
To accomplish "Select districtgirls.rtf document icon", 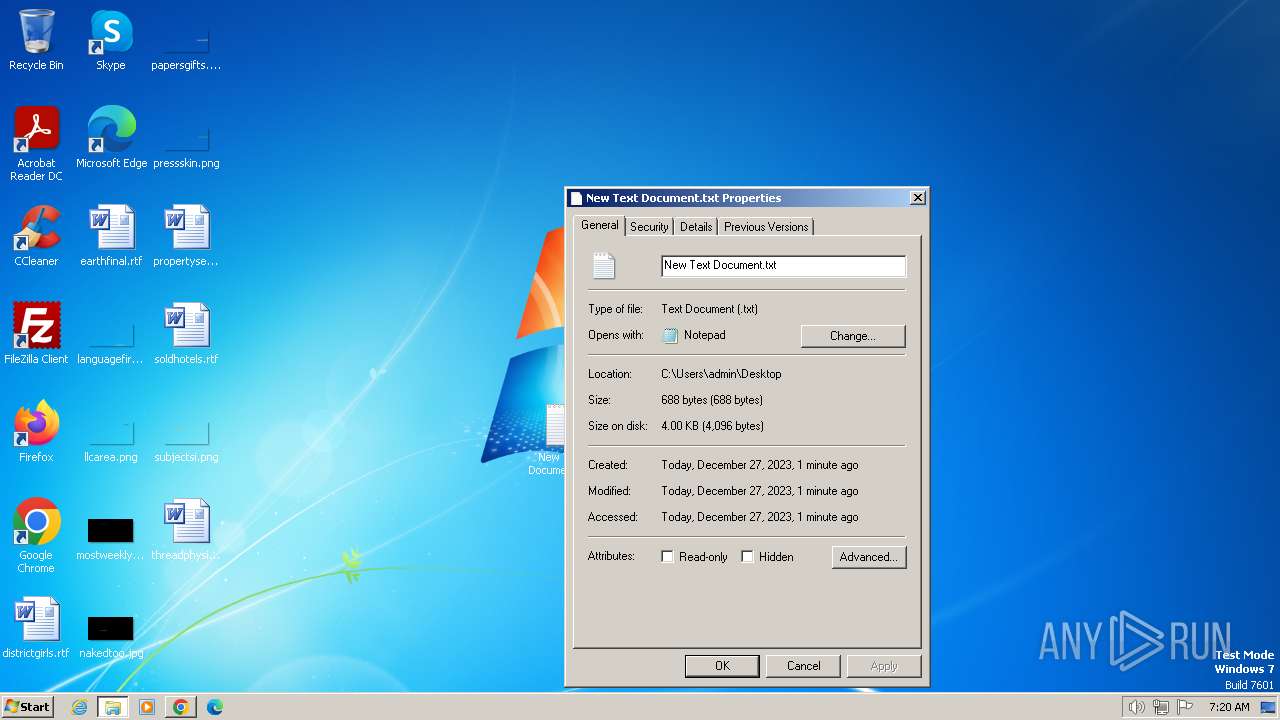I will tap(36, 628).
